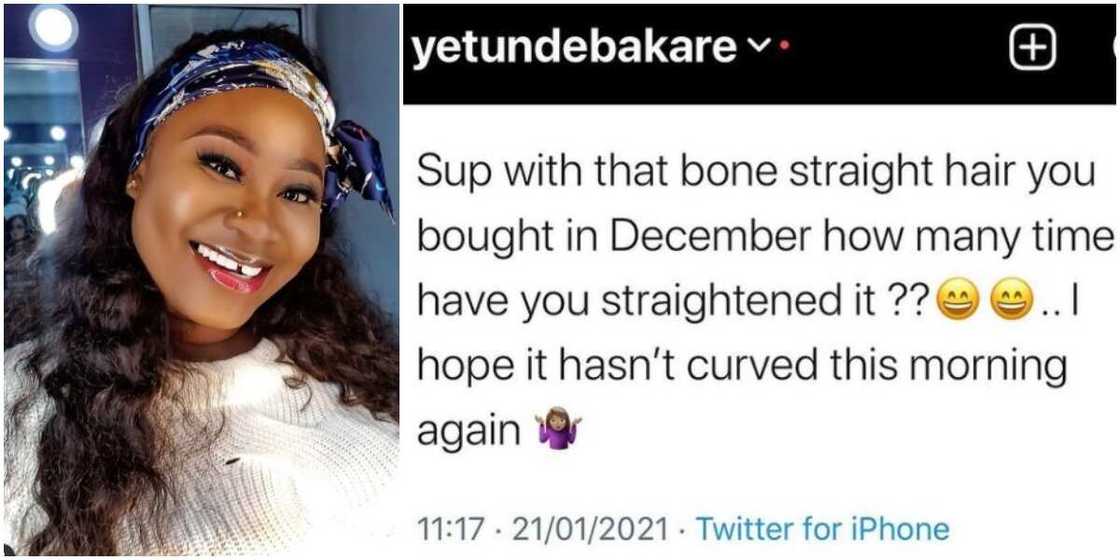The image size is (1120, 560).
Task: Select the shrugging woman emoji
Action: coord(558,431)
